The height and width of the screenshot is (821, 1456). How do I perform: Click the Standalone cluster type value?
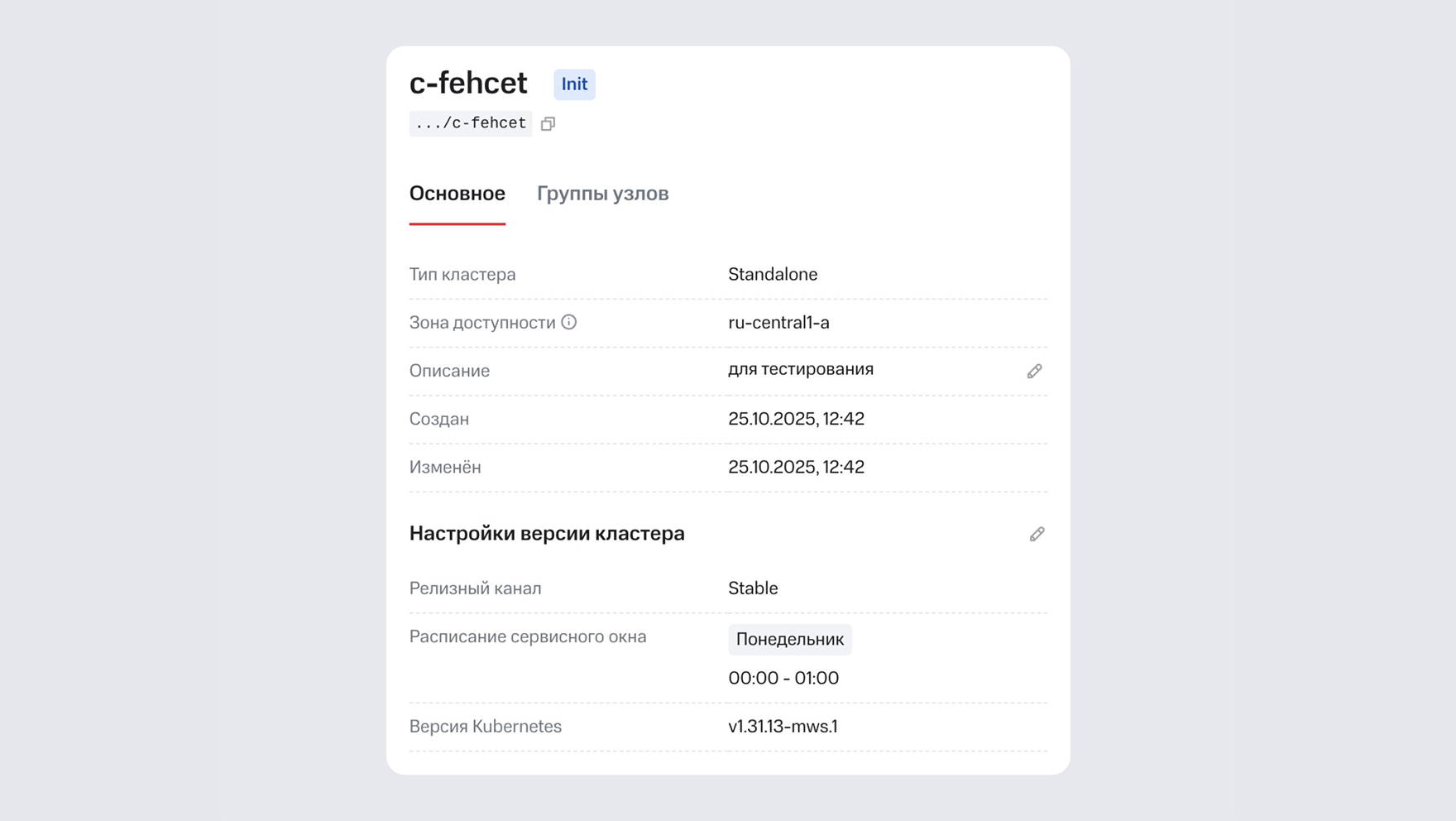click(772, 274)
